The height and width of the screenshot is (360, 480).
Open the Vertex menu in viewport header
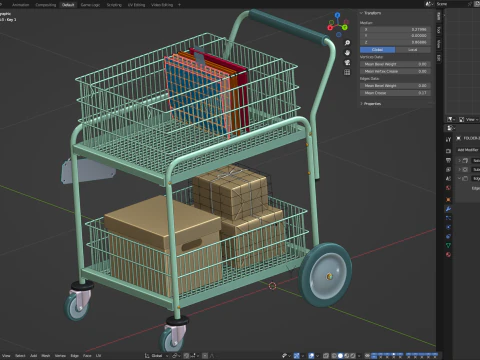[60, 356]
